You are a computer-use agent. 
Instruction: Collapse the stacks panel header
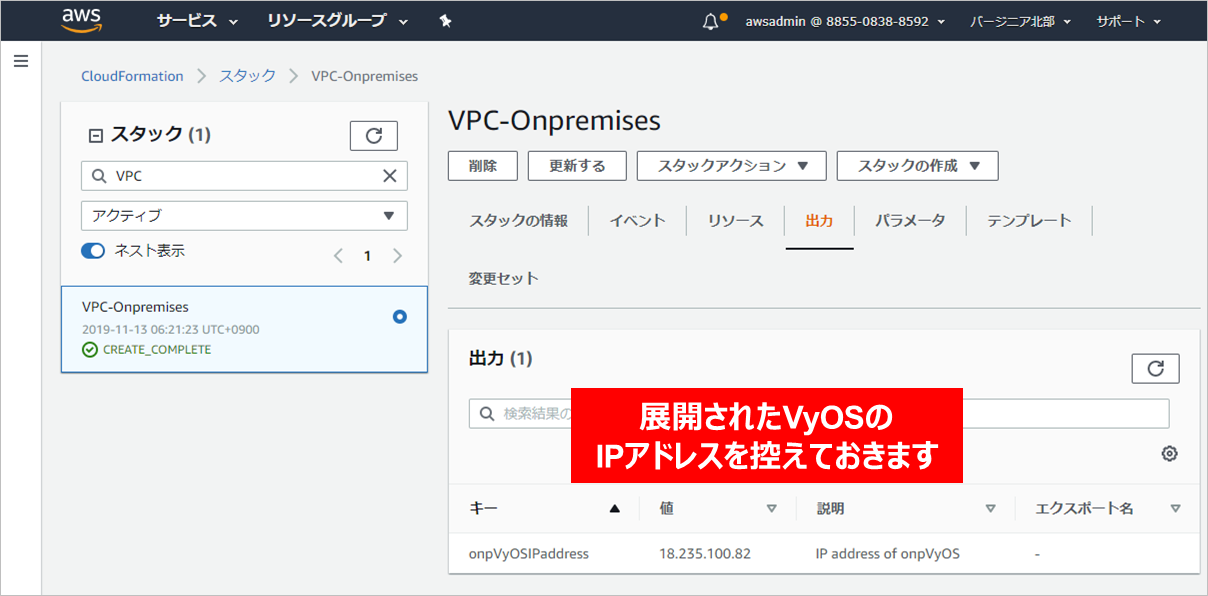(x=96, y=136)
